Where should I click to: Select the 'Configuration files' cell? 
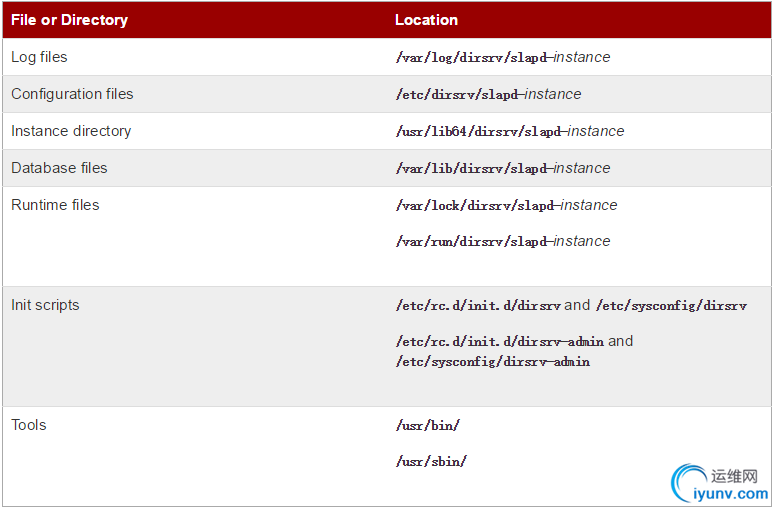pyautogui.click(x=72, y=94)
